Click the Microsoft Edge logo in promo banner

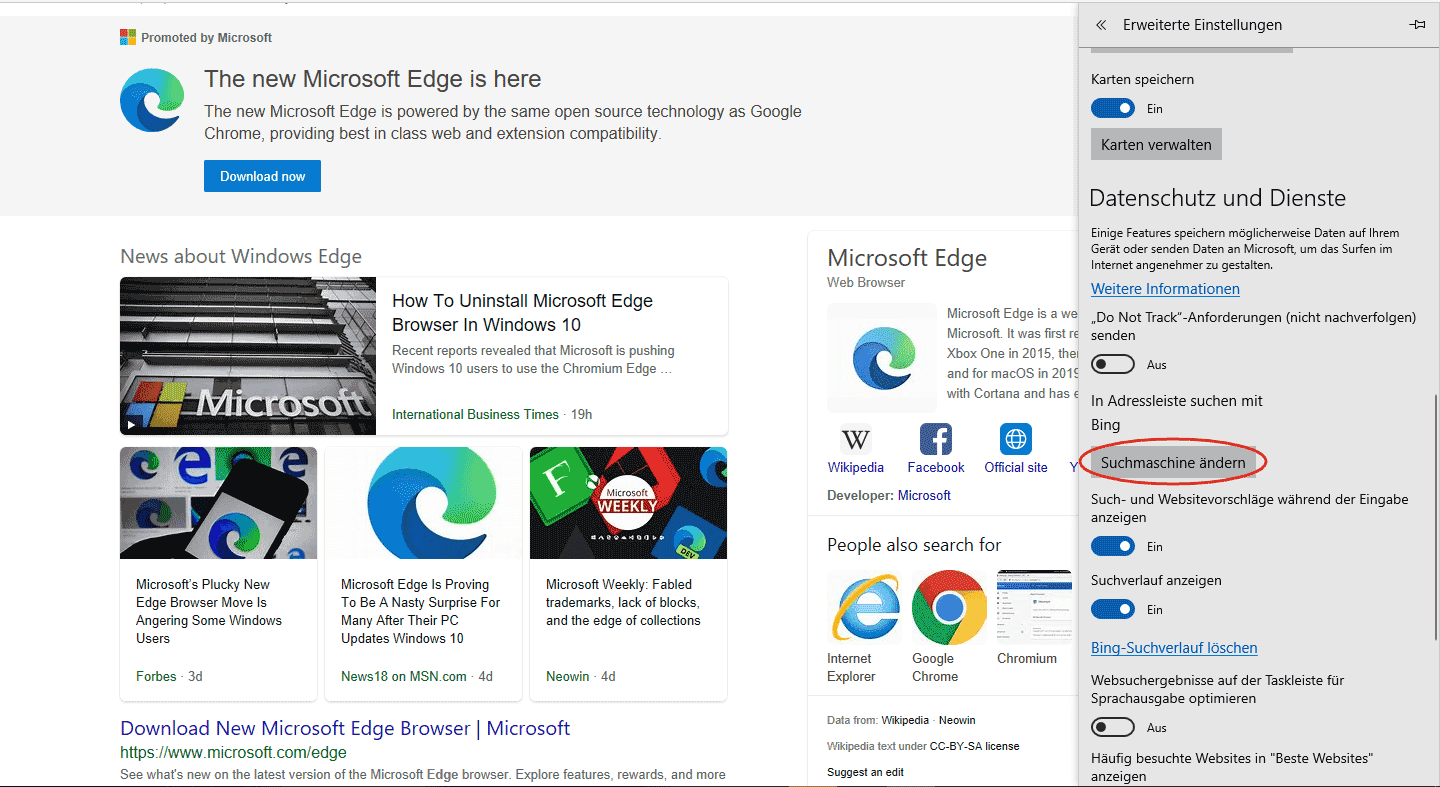[x=152, y=100]
